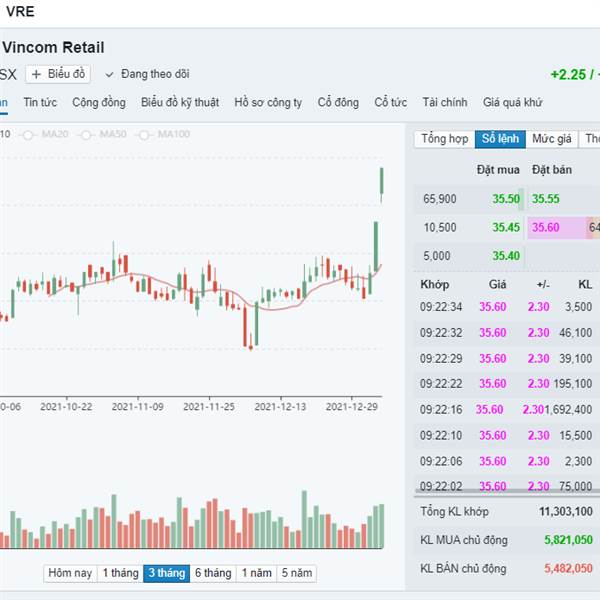Screen dimensions: 600x600
Task: Click the bid price 35.45
Action: pos(506,227)
